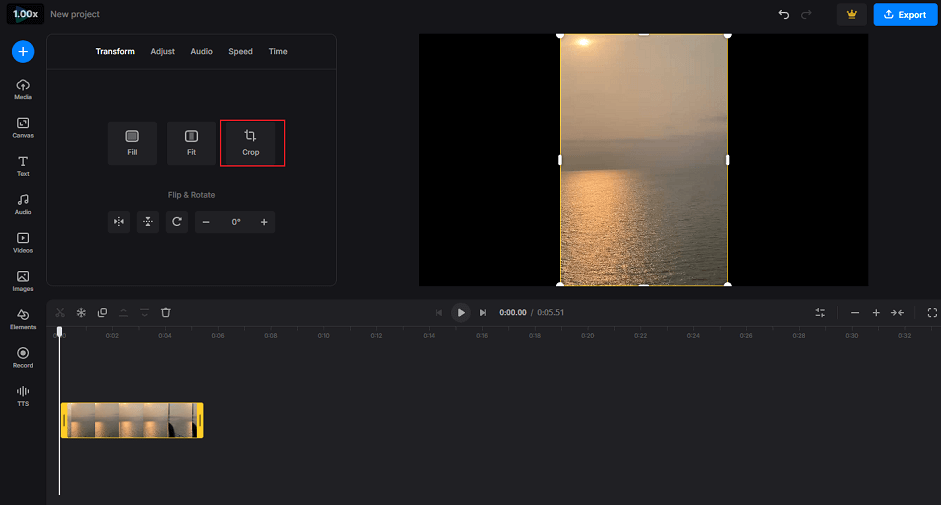Screen dimensions: 941x505
Task: Click the freeze frame snowflake icon
Action: pos(82,313)
